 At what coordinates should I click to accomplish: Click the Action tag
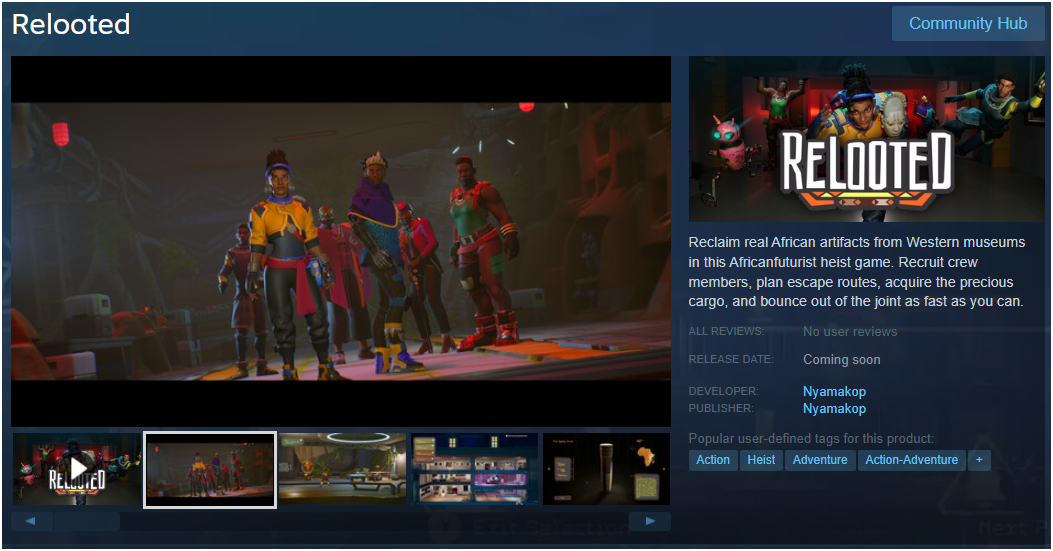pyautogui.click(x=713, y=460)
